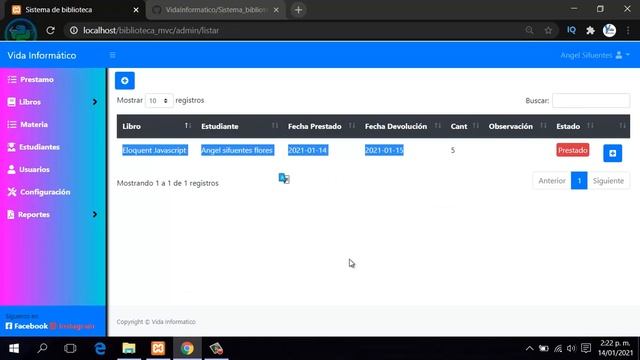Open Windows taskbar search

point(42,348)
